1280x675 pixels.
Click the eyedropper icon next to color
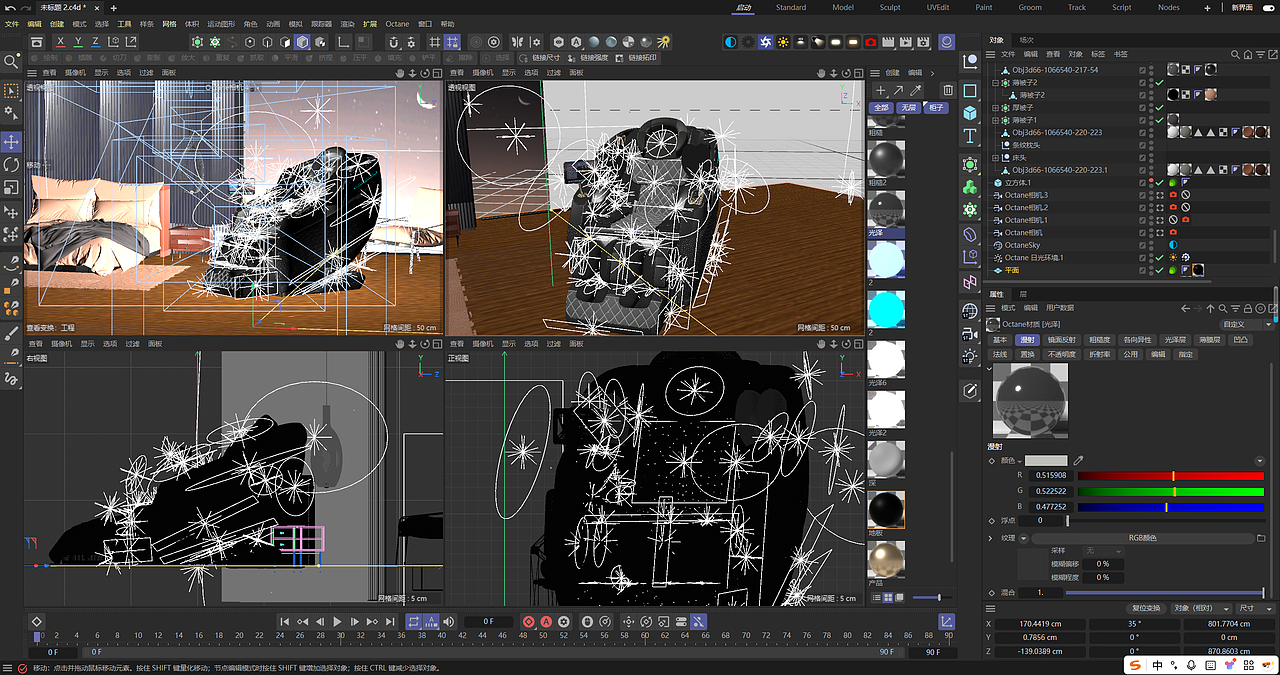pyautogui.click(x=1079, y=461)
